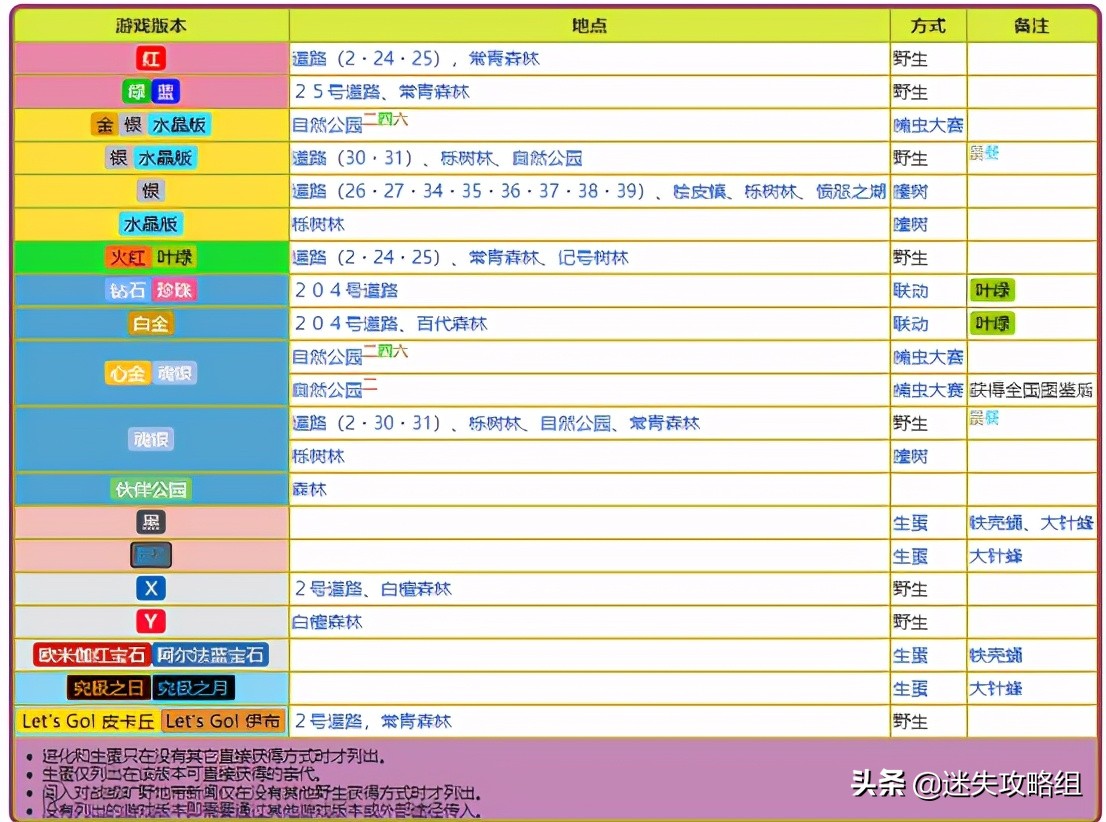The image size is (1106, 822).
Task: Click the 地点 column header
Action: pyautogui.click(x=589, y=25)
